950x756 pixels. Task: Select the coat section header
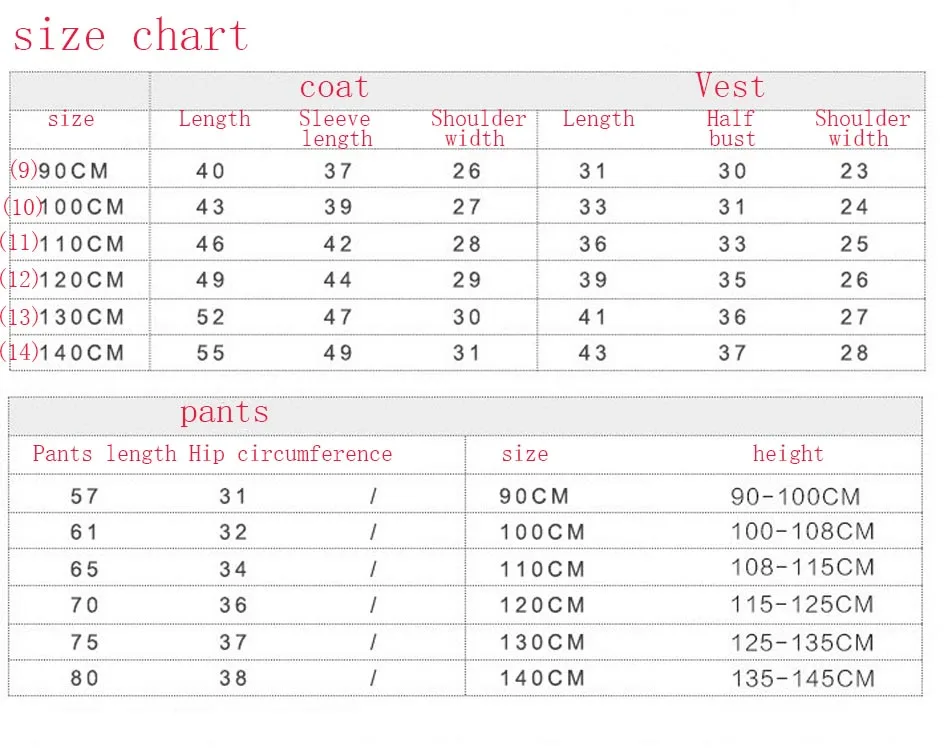334,87
